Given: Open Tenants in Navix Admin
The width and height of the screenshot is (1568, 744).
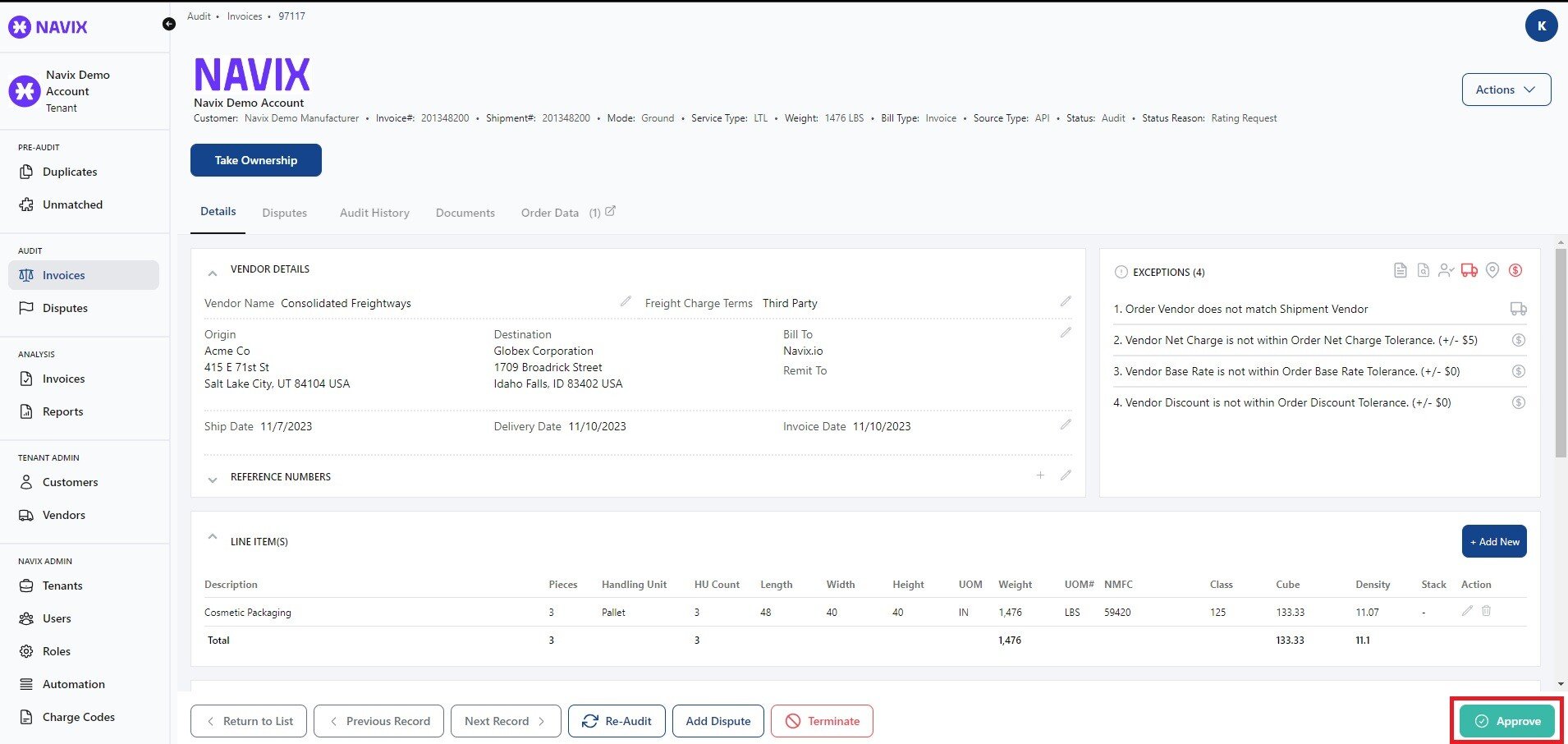Looking at the screenshot, I should 84,586.
